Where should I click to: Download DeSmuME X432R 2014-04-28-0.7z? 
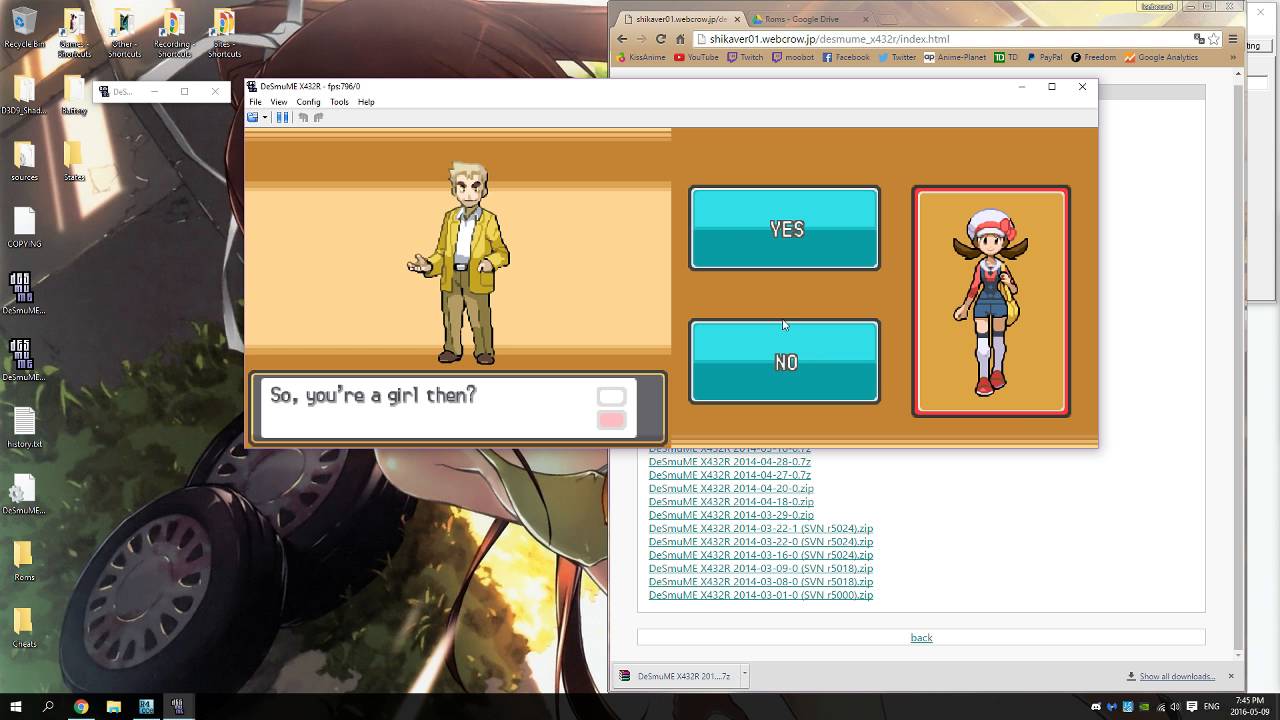(x=730, y=462)
